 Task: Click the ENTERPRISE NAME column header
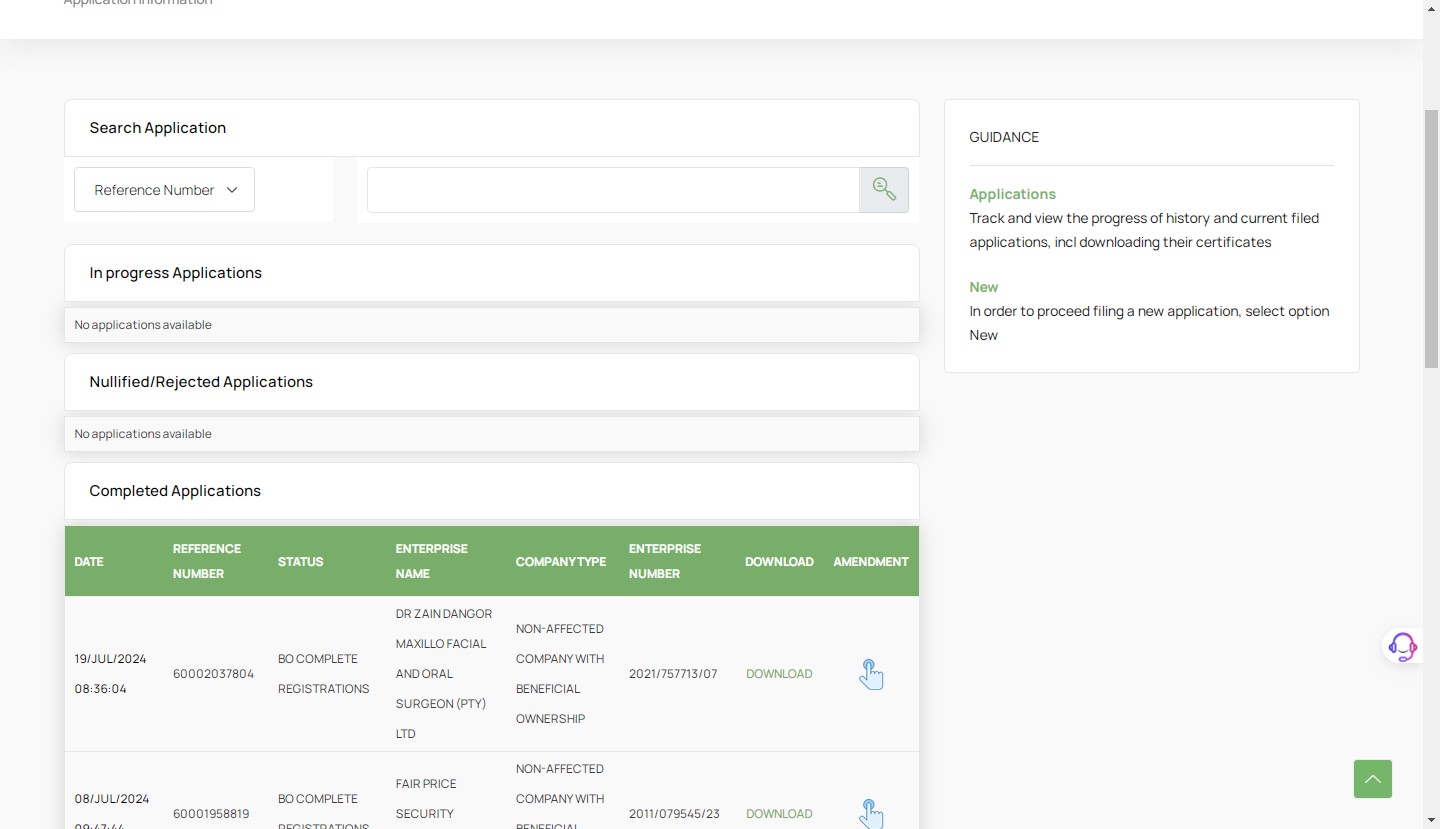(x=431, y=561)
